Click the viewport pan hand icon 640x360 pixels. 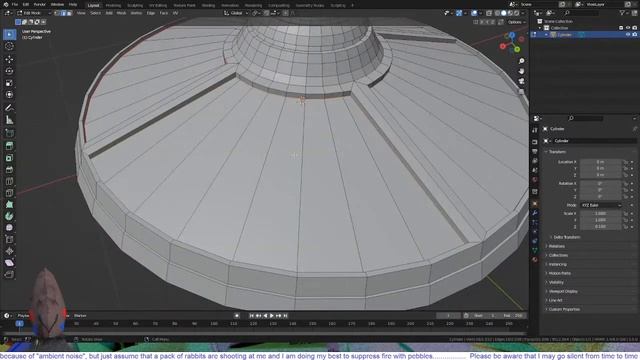pyautogui.click(x=521, y=71)
